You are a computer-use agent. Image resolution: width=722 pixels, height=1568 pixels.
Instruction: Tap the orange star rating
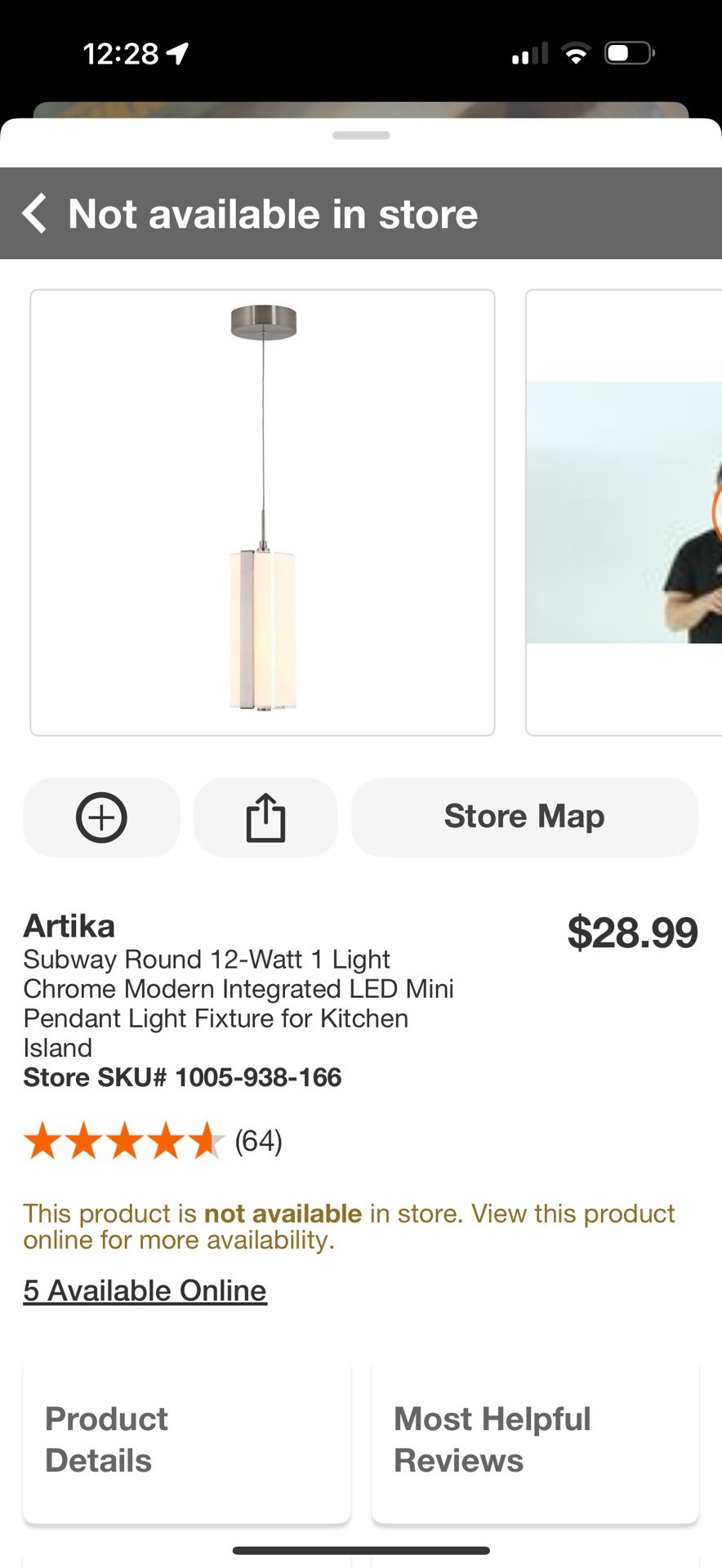coord(123,1141)
